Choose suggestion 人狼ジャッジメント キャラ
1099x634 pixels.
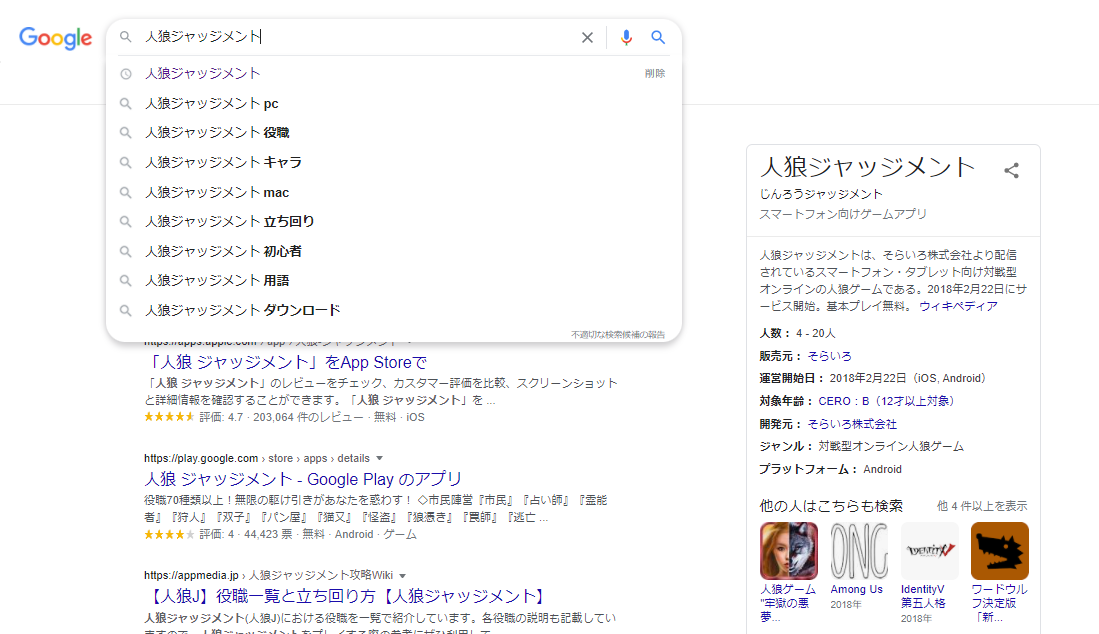coord(393,163)
